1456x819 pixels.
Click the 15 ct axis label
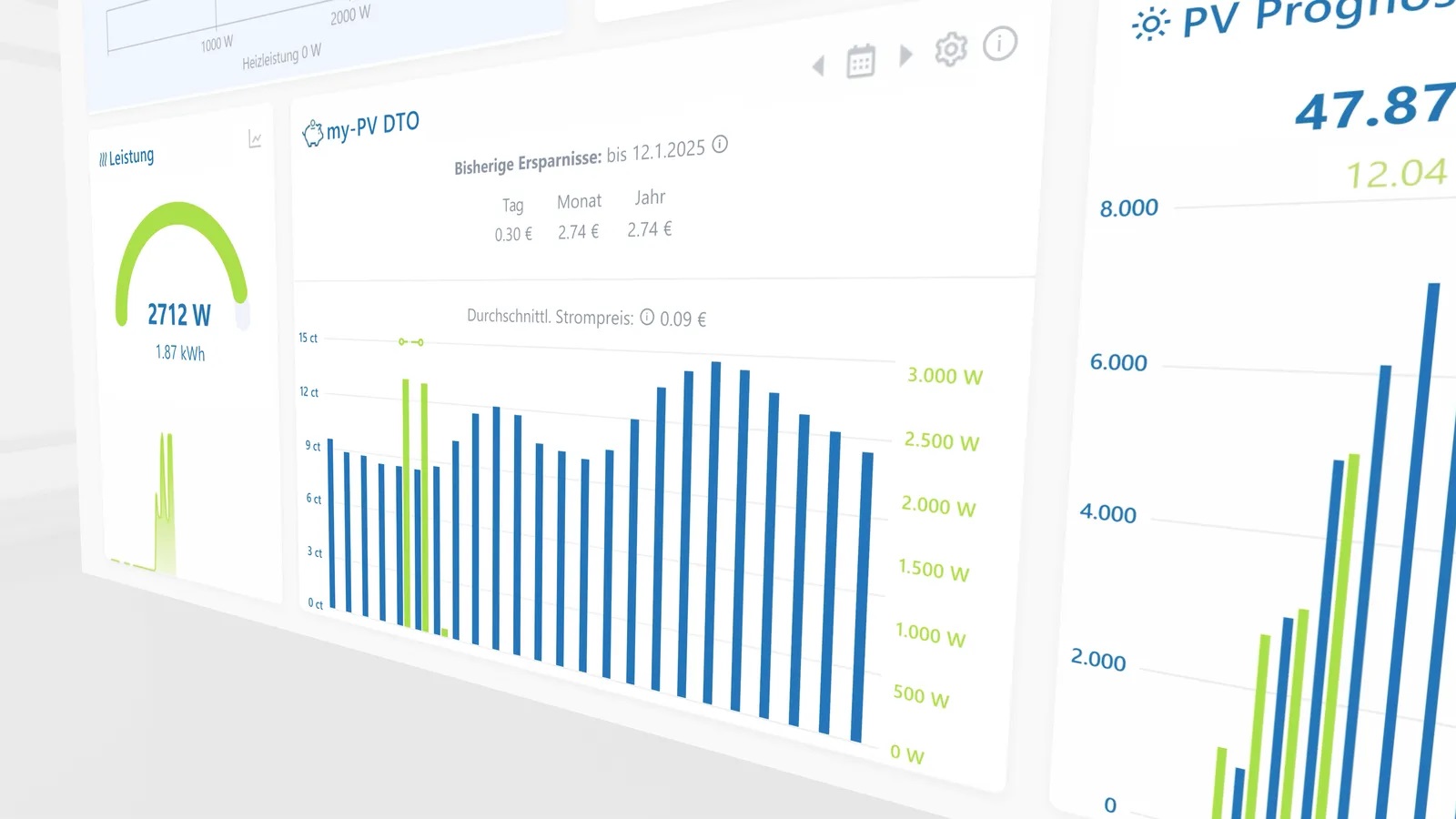coord(308,338)
